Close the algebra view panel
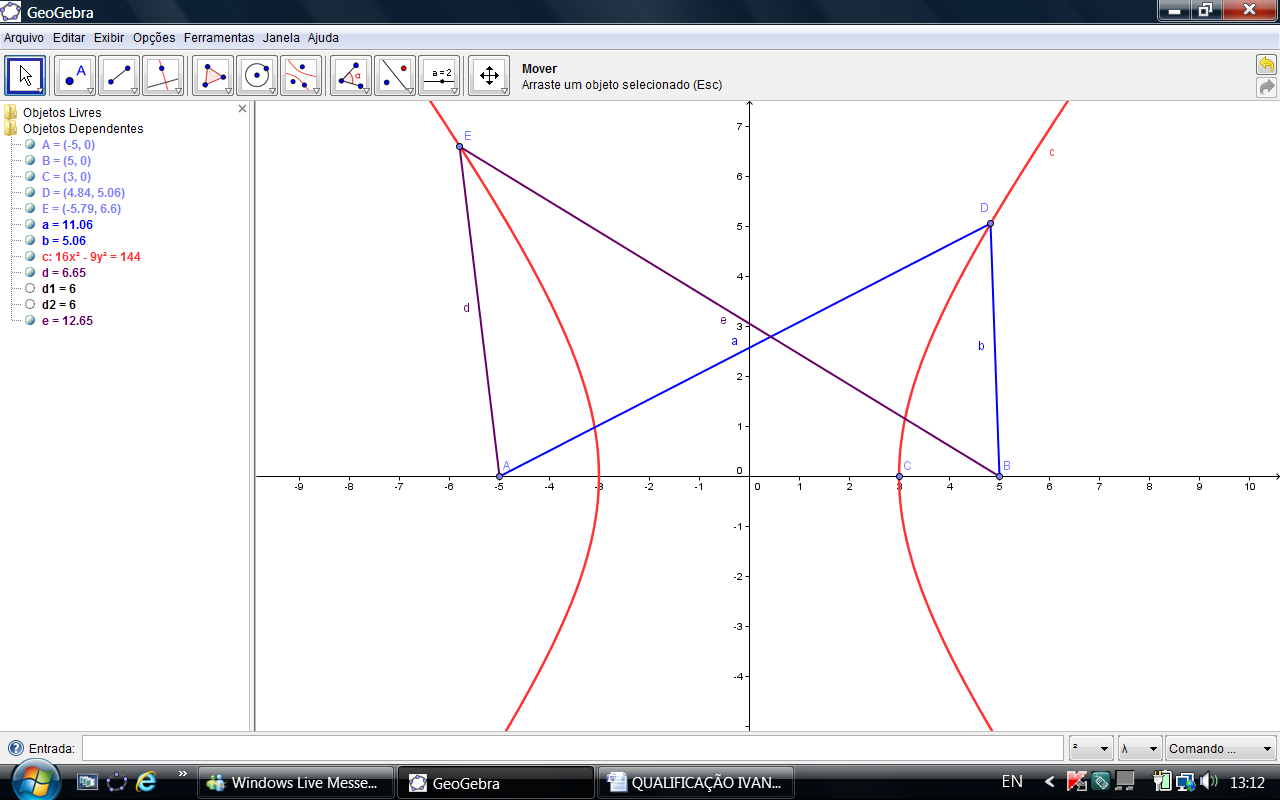The width and height of the screenshot is (1280, 800). (242, 108)
